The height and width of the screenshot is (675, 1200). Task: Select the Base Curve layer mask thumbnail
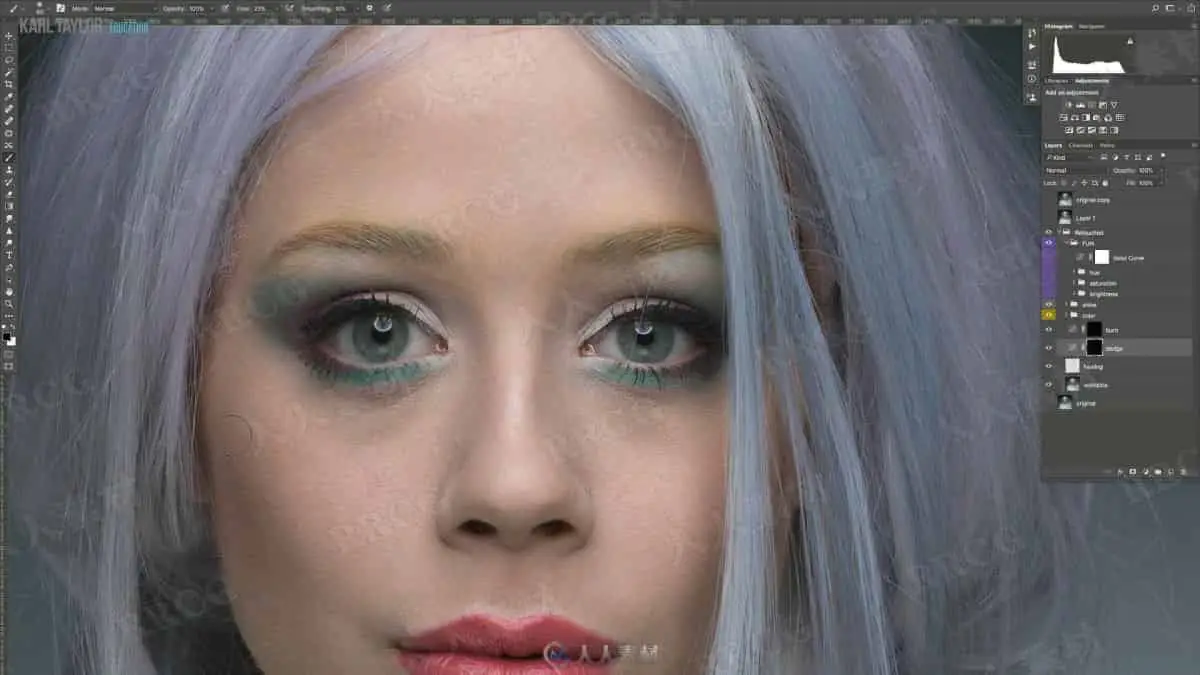point(1102,257)
